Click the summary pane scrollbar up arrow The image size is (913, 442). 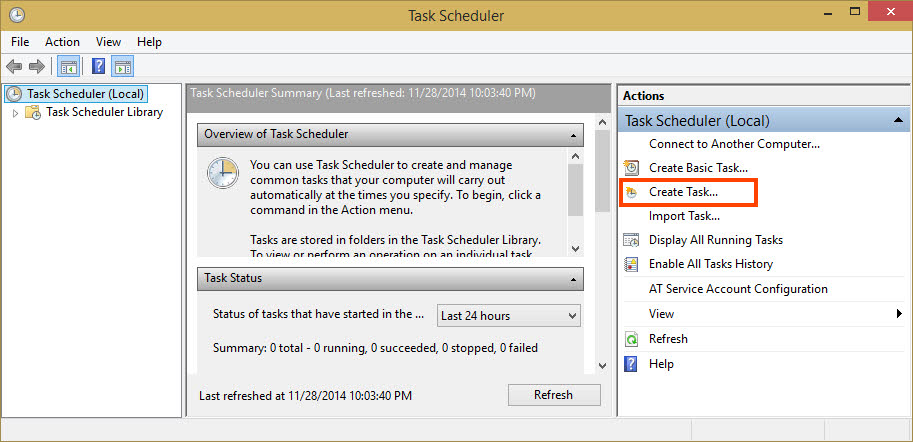[603, 121]
